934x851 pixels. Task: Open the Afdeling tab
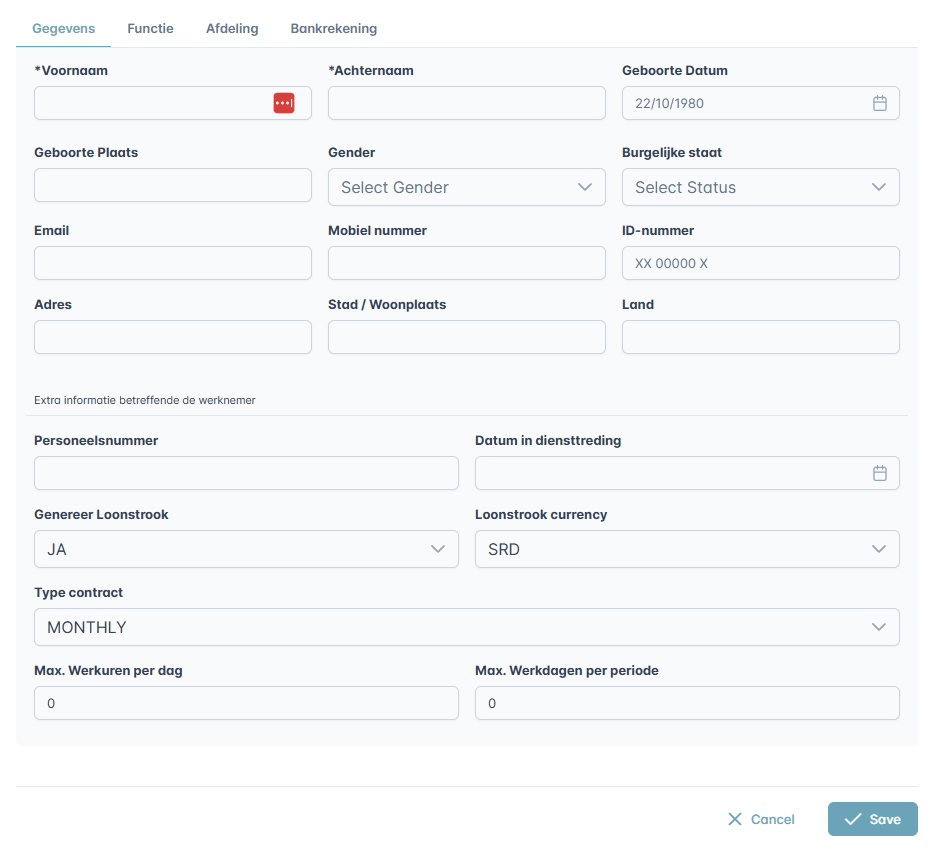click(x=232, y=29)
